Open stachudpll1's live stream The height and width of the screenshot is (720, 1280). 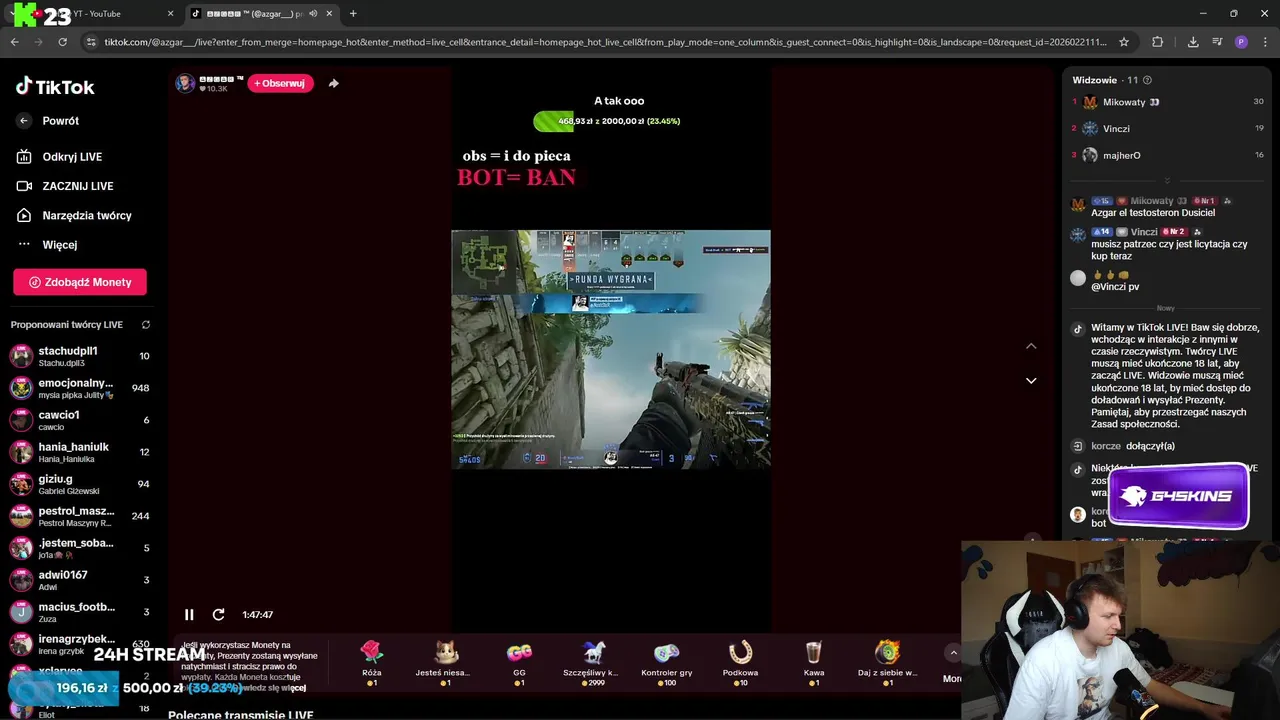point(80,356)
